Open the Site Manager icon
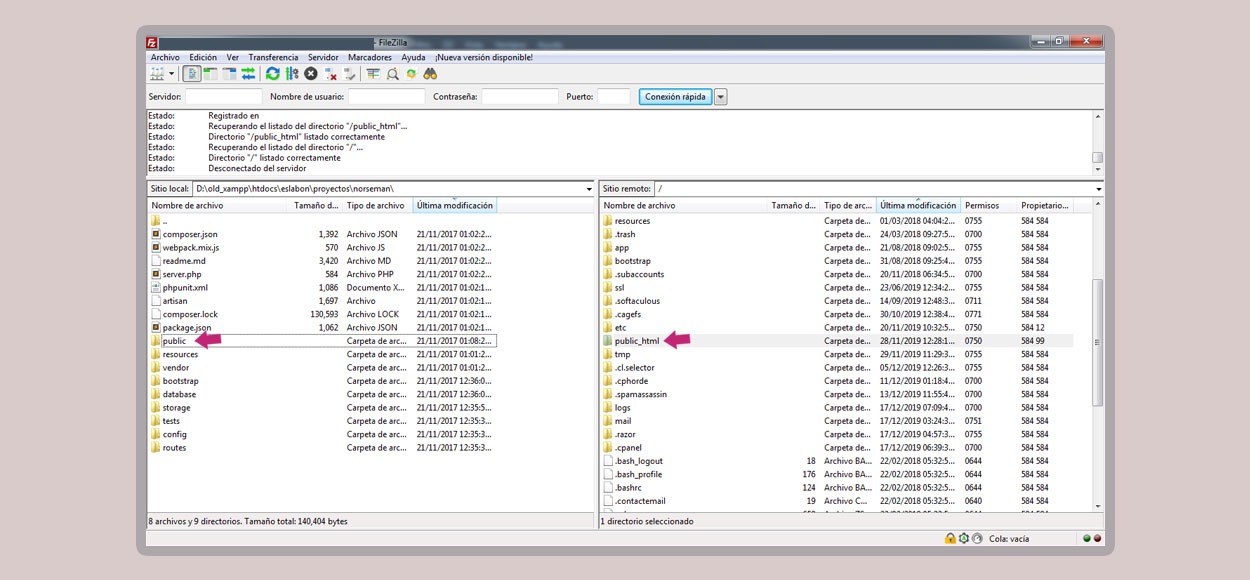 click(156, 74)
